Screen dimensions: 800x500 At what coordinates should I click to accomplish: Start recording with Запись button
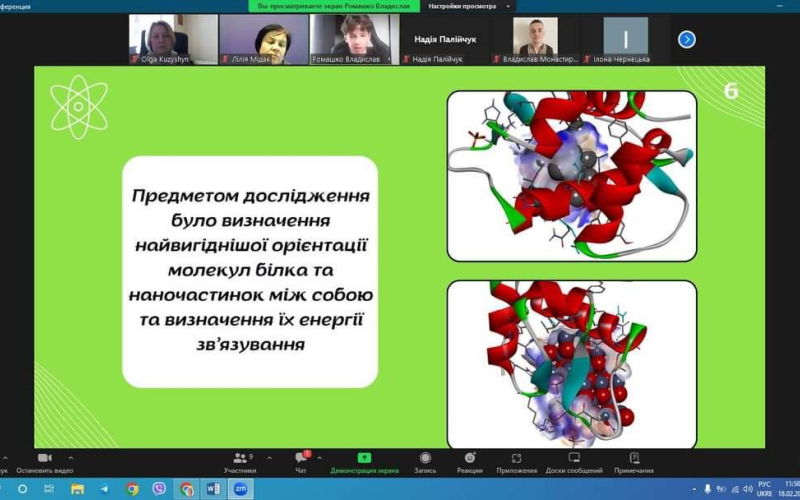(x=425, y=462)
